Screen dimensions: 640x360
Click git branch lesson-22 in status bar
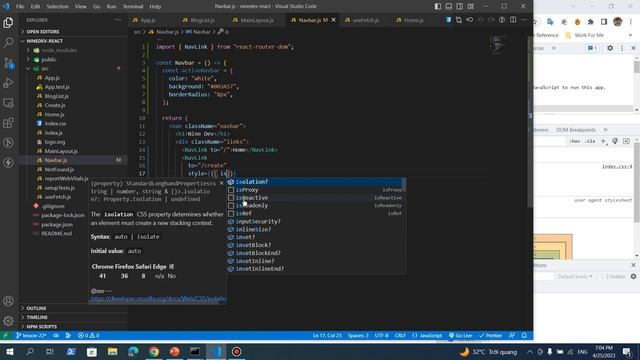[x=31, y=336]
